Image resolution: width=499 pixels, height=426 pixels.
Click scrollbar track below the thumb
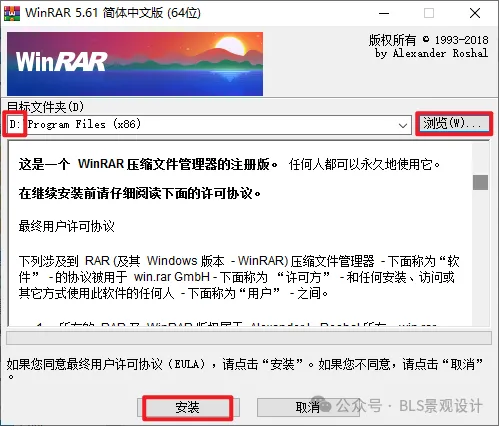[x=480, y=257]
